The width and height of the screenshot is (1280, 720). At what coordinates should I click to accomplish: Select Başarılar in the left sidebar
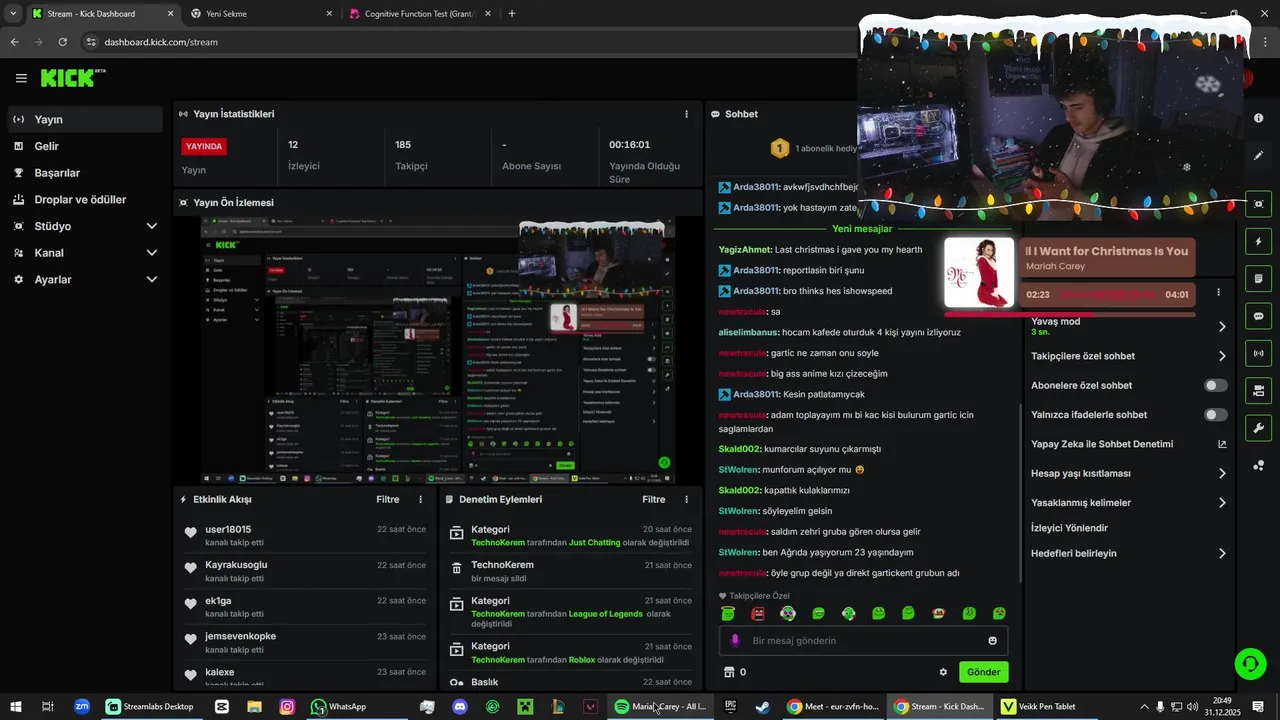(x=85, y=173)
